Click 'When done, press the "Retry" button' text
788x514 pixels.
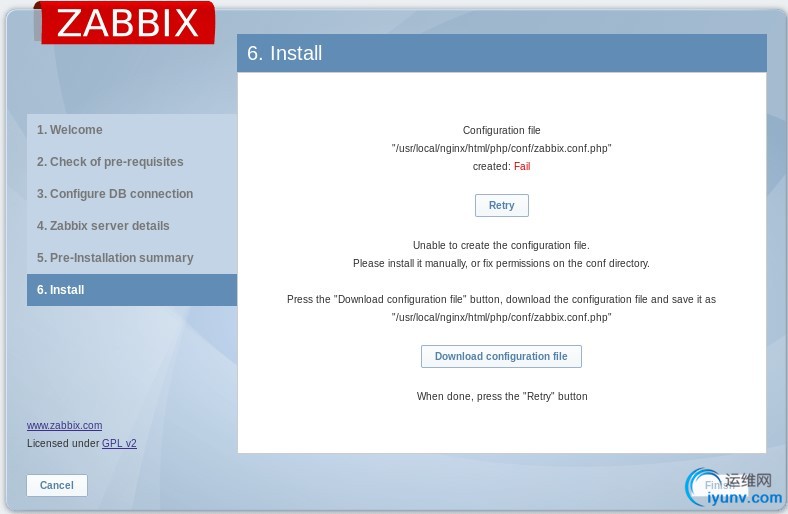tap(502, 396)
